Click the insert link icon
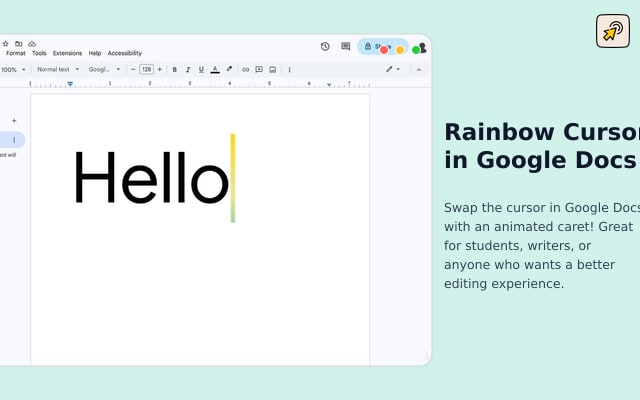640x400 pixels. (245, 70)
